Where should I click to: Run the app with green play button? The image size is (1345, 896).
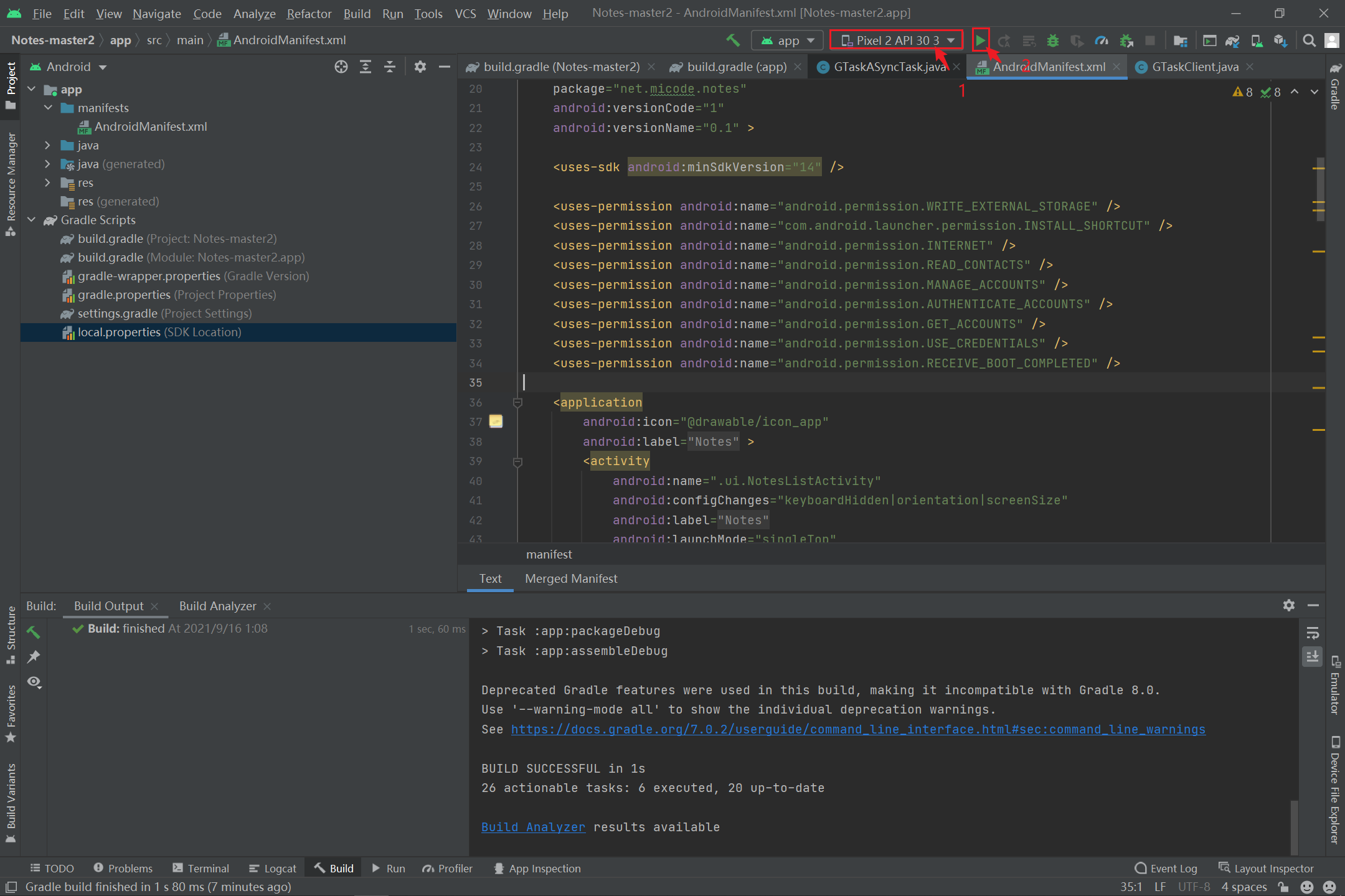point(980,40)
